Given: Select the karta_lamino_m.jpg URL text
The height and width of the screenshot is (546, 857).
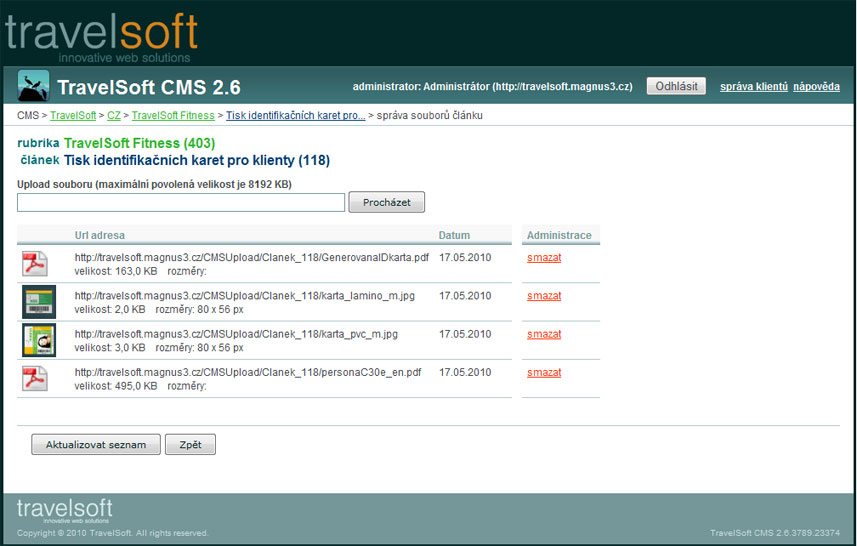Looking at the screenshot, I should point(244,296).
